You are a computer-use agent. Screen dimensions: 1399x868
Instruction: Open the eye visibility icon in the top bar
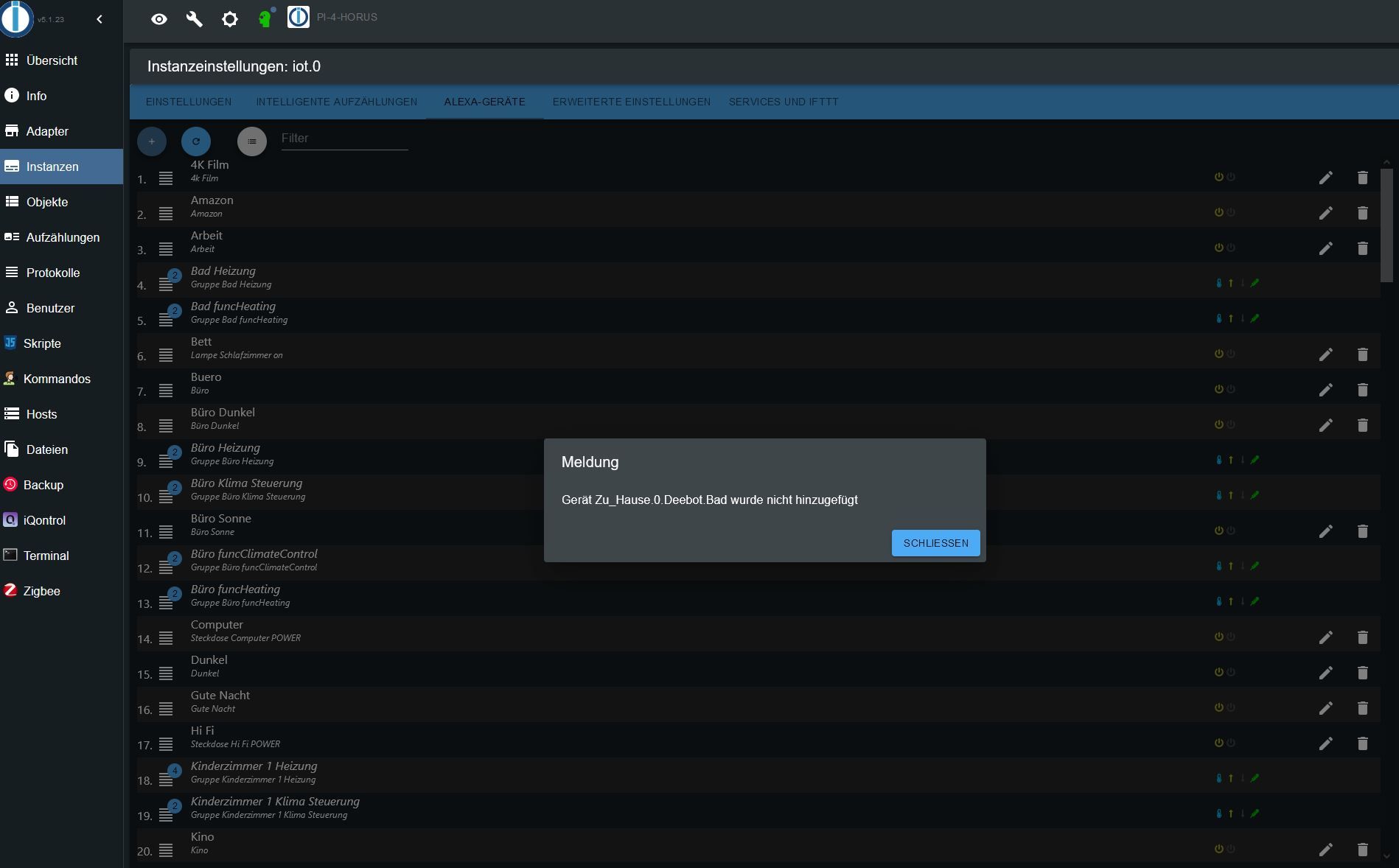coord(159,19)
